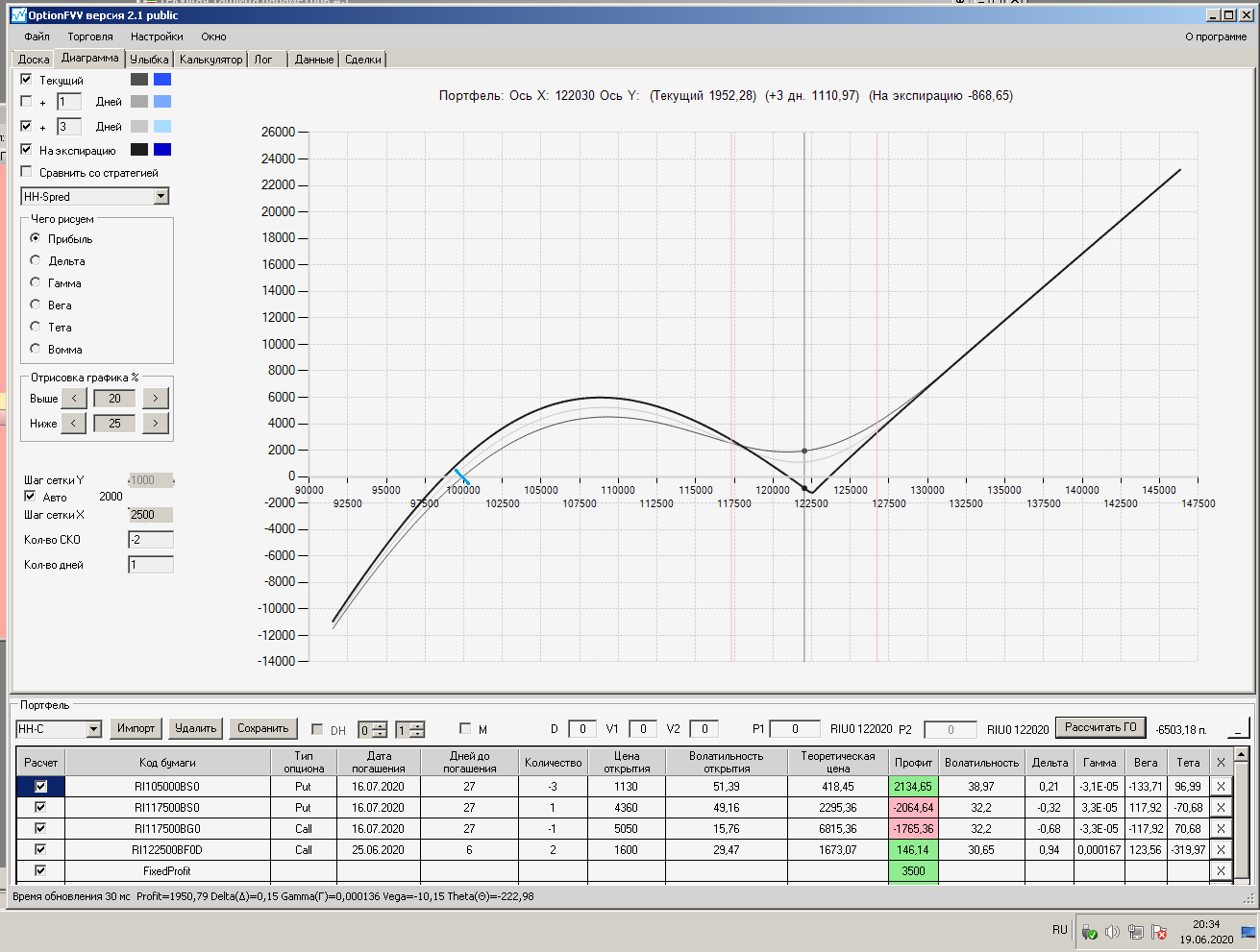Toggle the Авто grid step checkbox
Image resolution: width=1260 pixels, height=952 pixels.
[30, 497]
